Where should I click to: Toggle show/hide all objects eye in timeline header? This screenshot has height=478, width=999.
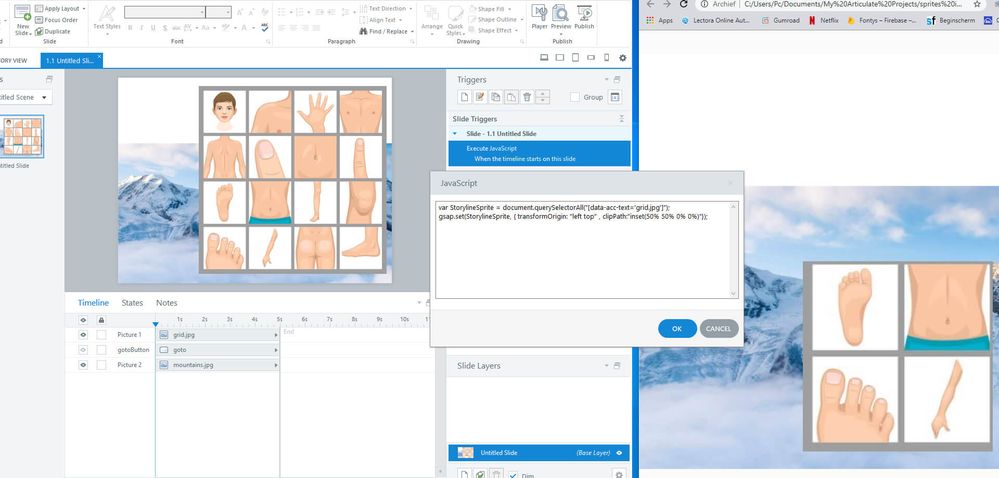click(83, 319)
